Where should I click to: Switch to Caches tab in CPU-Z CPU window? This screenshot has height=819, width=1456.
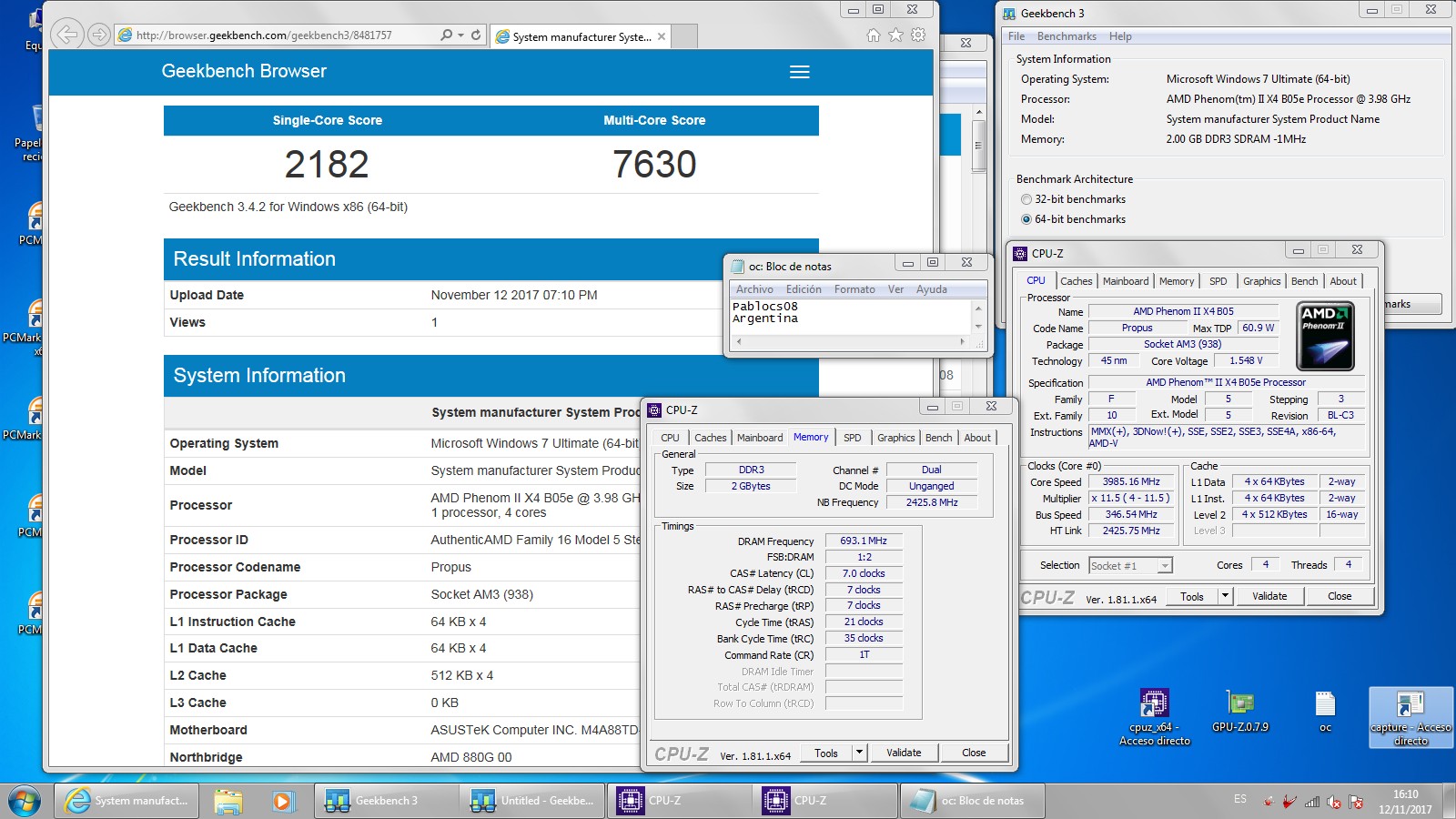tap(1076, 281)
